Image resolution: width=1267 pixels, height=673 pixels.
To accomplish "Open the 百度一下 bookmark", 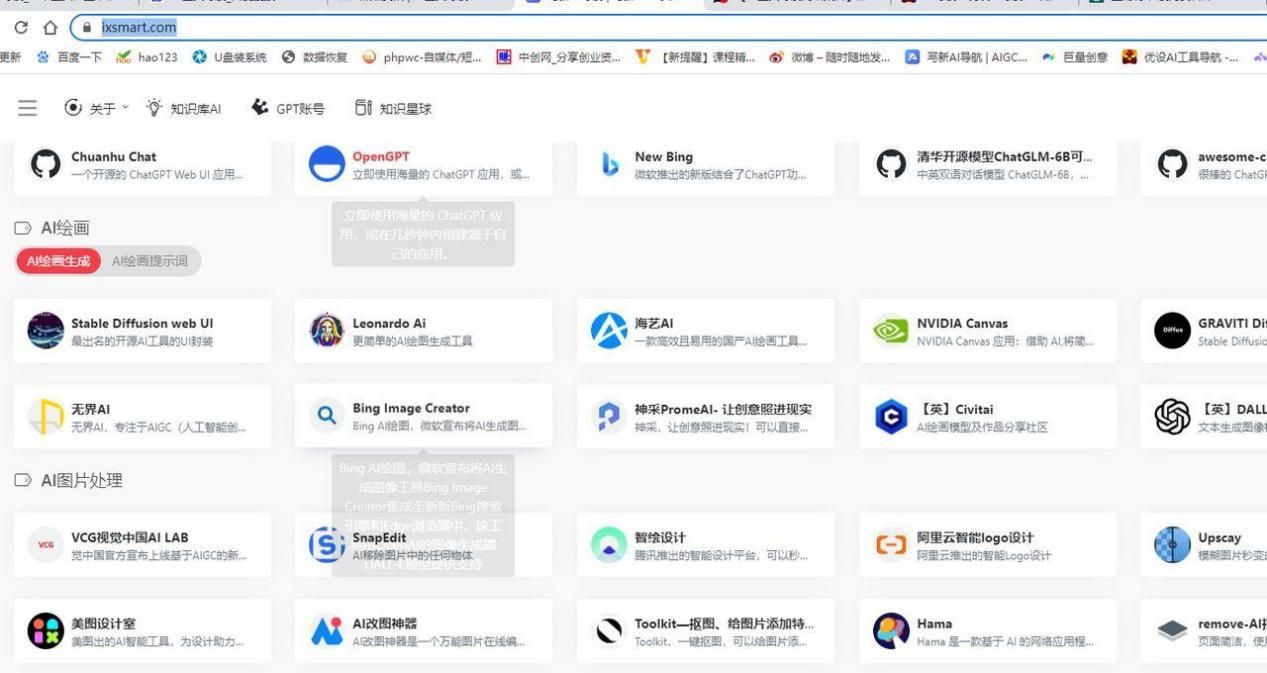I will coord(69,57).
